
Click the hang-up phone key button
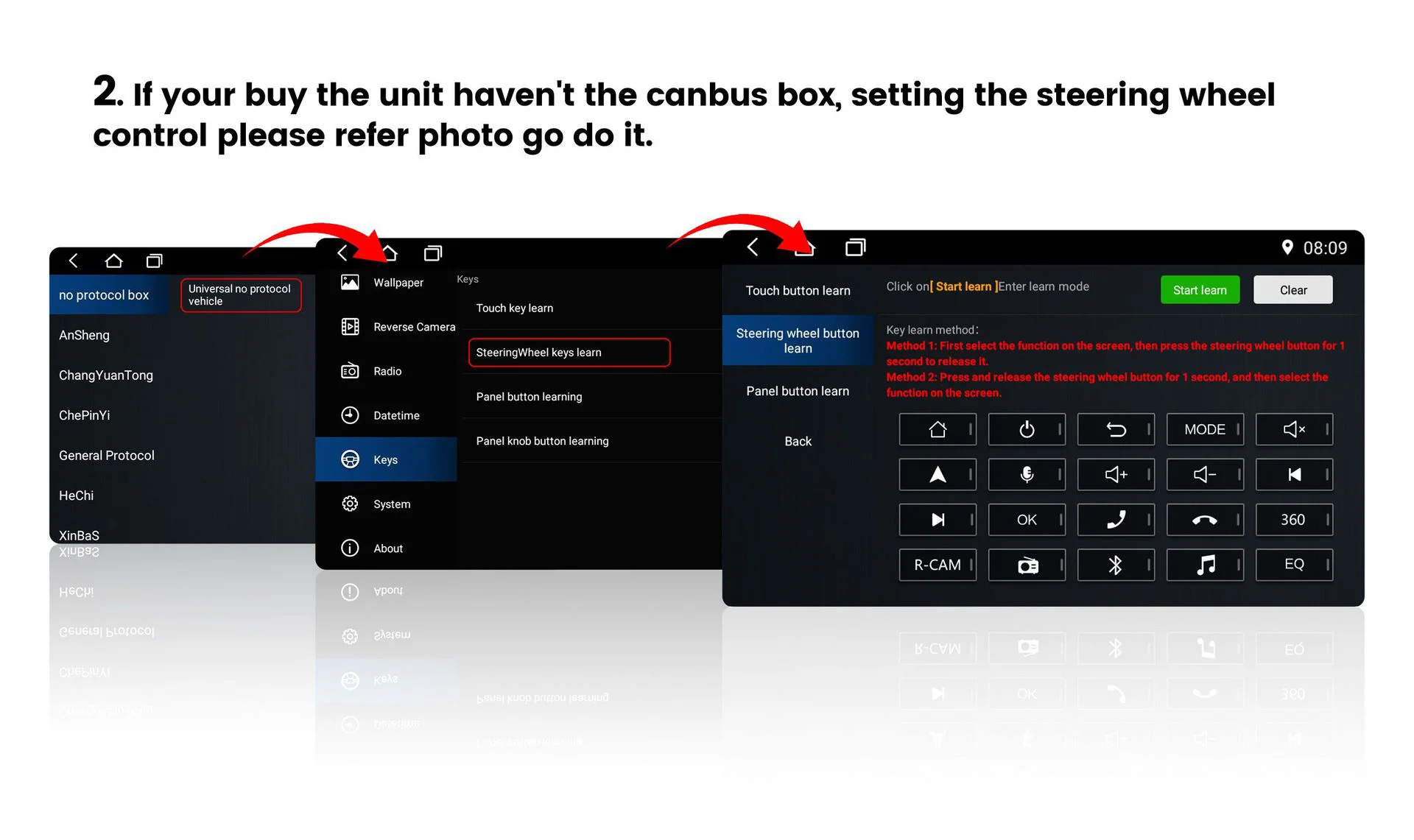pyautogui.click(x=1205, y=520)
